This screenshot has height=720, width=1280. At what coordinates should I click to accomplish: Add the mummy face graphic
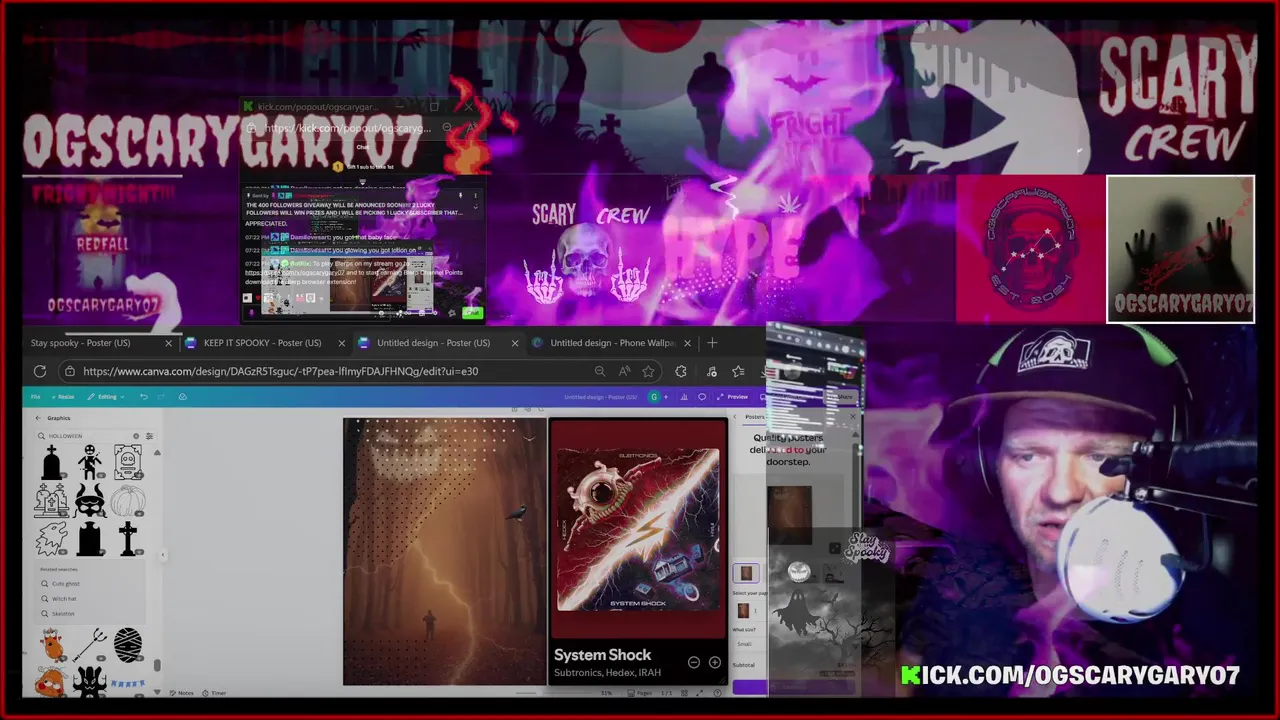(x=128, y=645)
